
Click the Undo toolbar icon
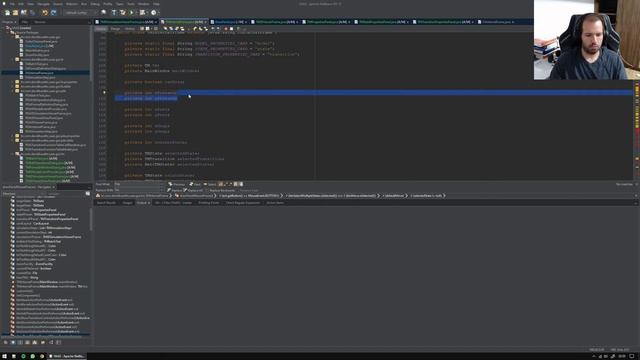tap(45, 13)
